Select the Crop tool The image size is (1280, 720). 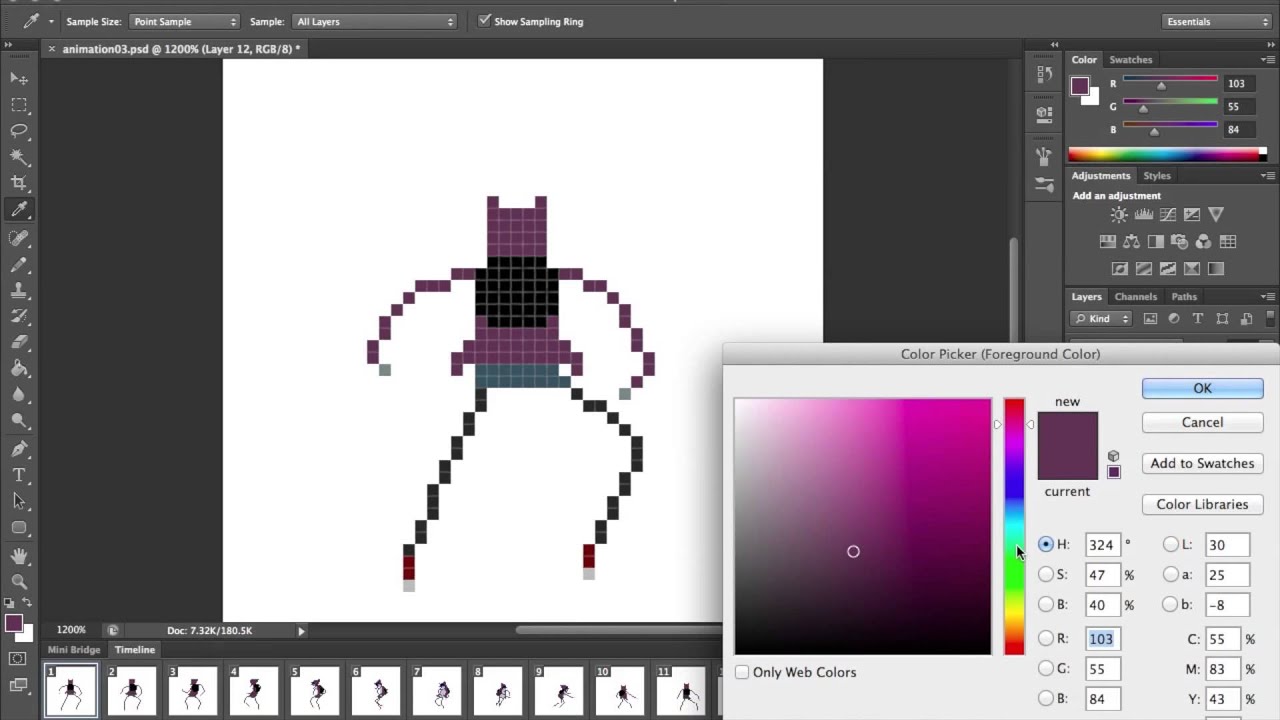[x=19, y=182]
